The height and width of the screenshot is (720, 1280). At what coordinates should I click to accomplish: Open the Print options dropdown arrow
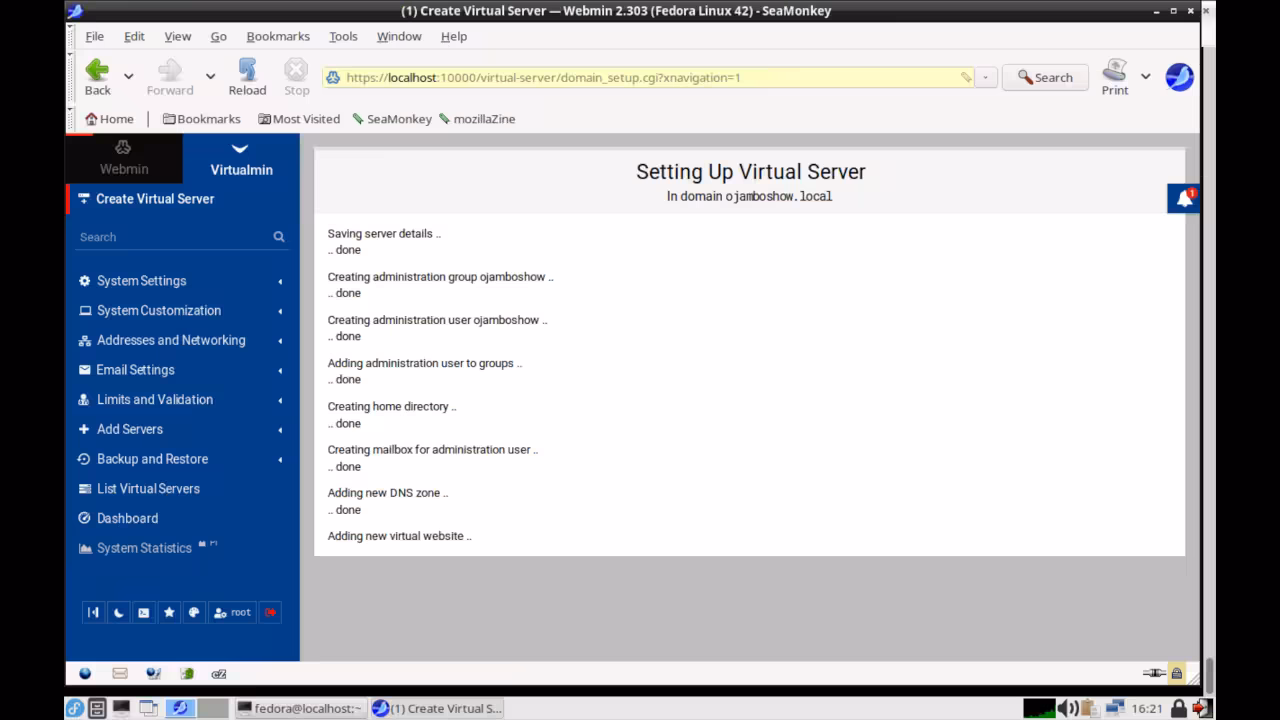coord(1145,76)
